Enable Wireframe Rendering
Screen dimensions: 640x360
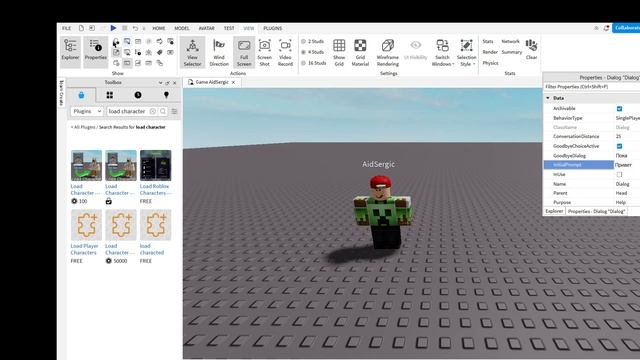pos(388,52)
